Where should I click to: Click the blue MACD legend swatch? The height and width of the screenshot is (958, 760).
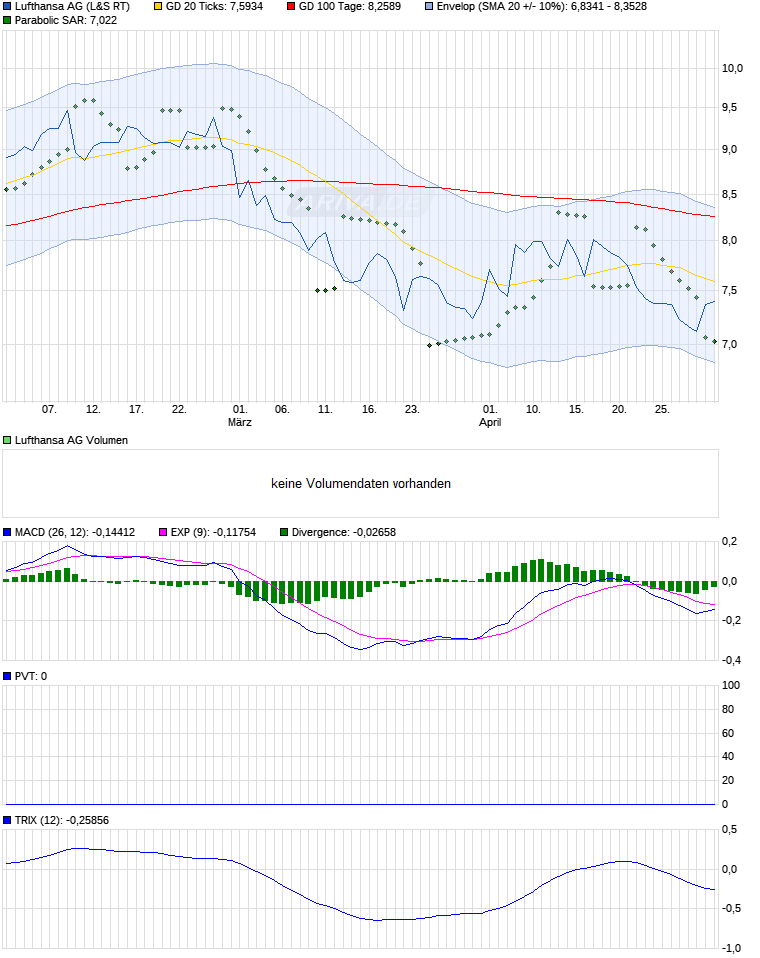(x=7, y=533)
